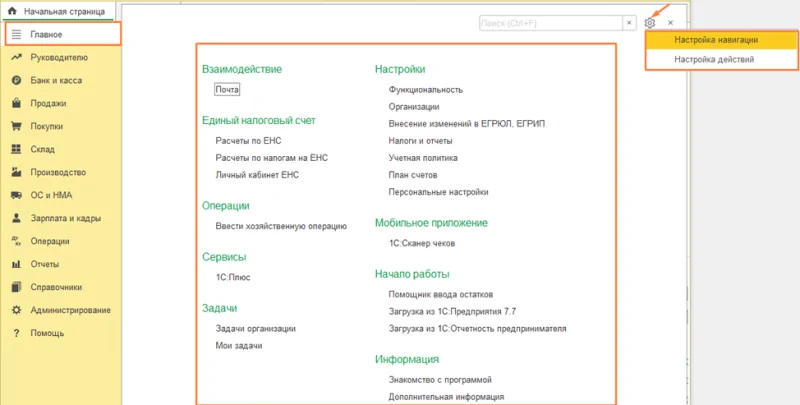The image size is (800, 405).
Task: Close the Главное menu panel
Action: pos(670,23)
